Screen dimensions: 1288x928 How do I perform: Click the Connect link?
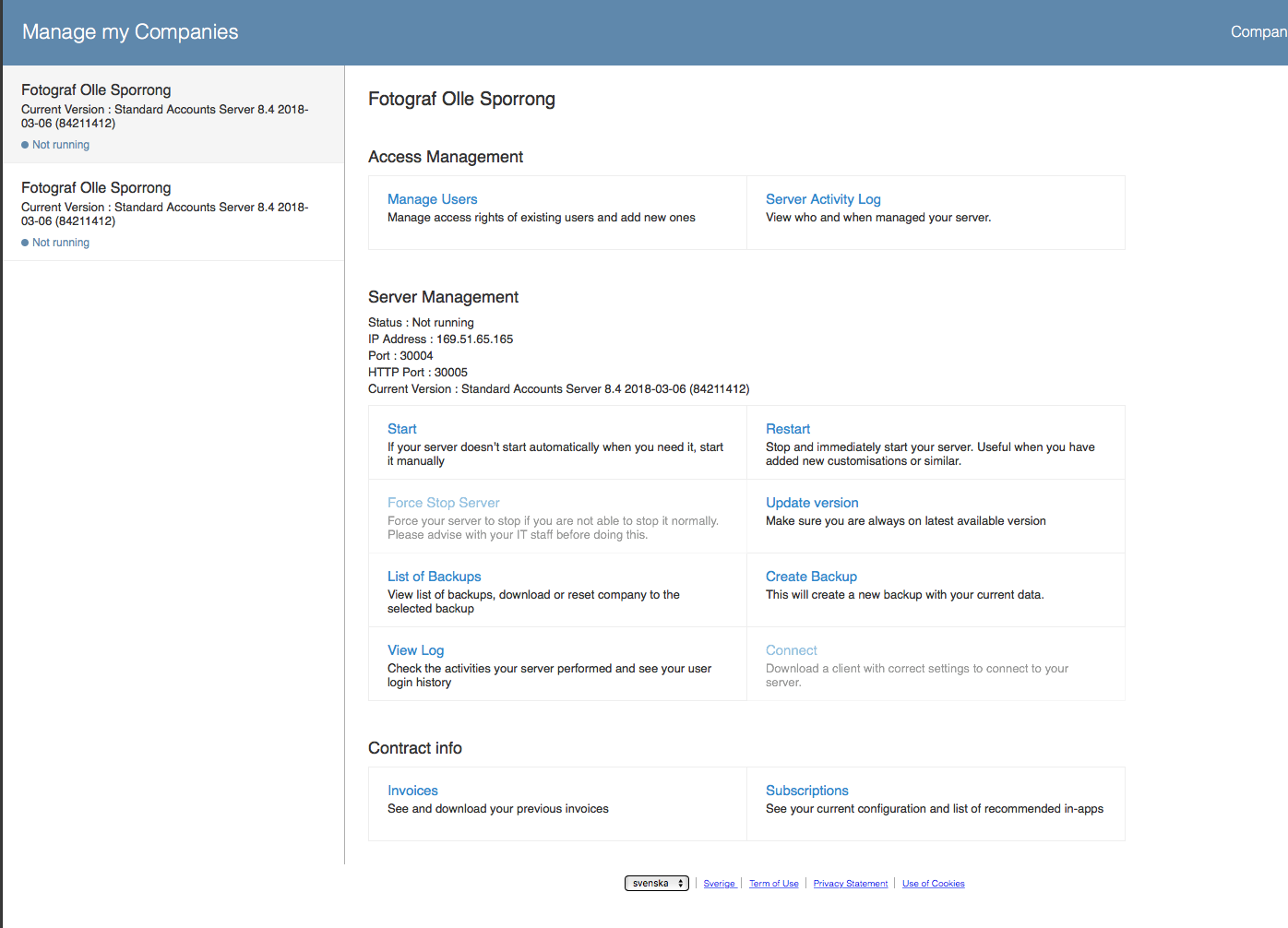click(x=791, y=650)
